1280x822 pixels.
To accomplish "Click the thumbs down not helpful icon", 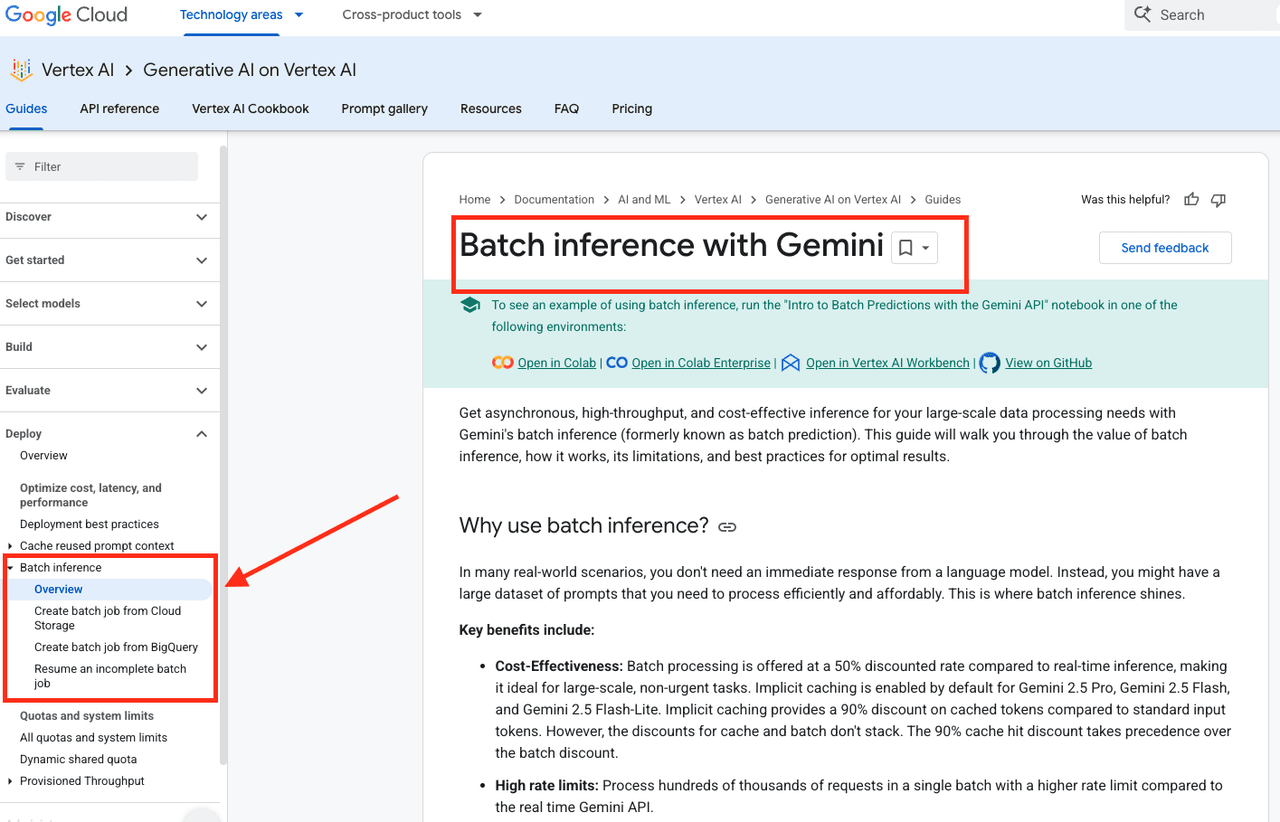I will 1218,200.
